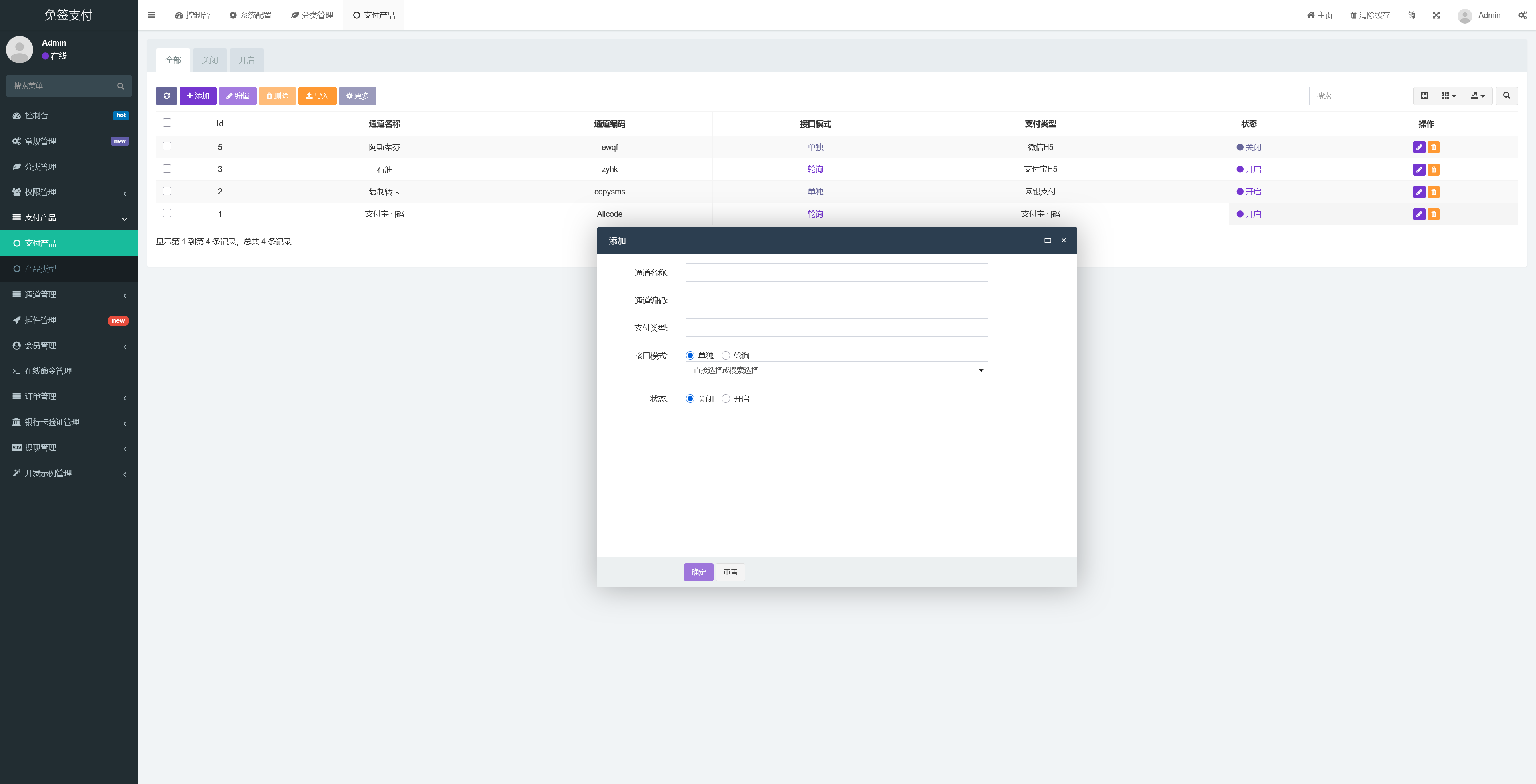1536x784 pixels.
Task: Click the fullscreen icon in top bar
Action: coord(1436,16)
